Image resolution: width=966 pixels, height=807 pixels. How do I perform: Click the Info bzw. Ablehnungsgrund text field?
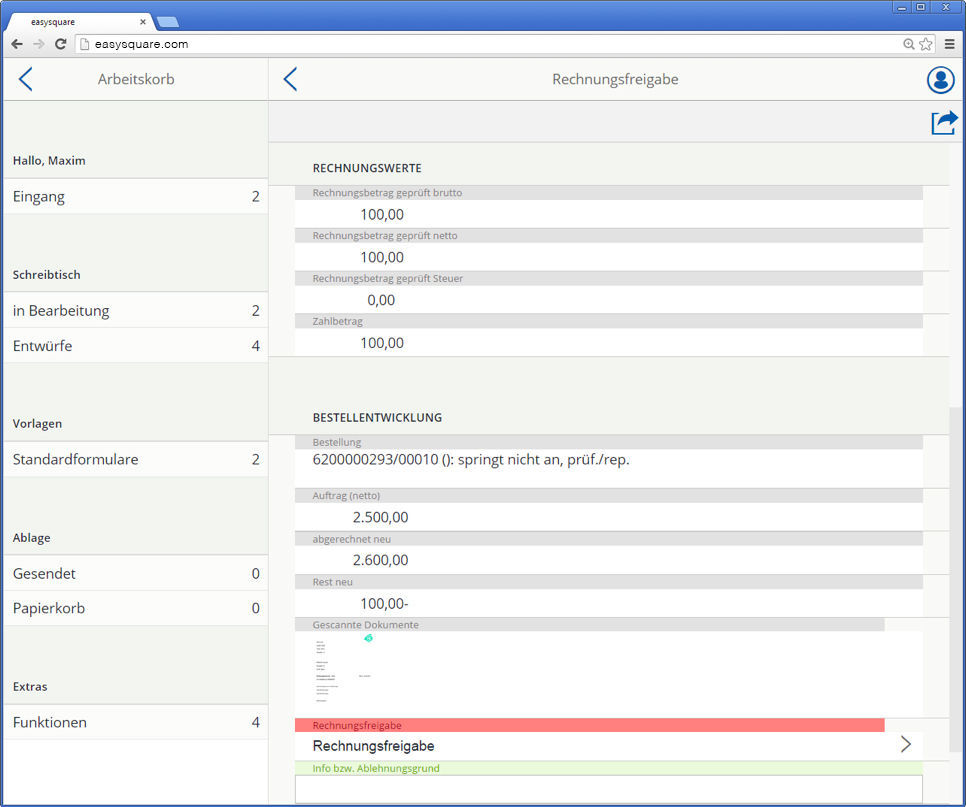pyautogui.click(x=608, y=788)
